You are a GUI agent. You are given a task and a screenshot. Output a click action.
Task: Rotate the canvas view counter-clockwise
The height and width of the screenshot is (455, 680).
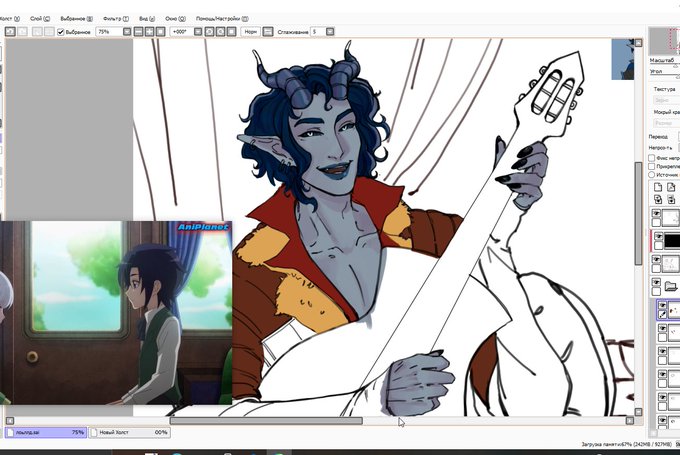(x=209, y=32)
